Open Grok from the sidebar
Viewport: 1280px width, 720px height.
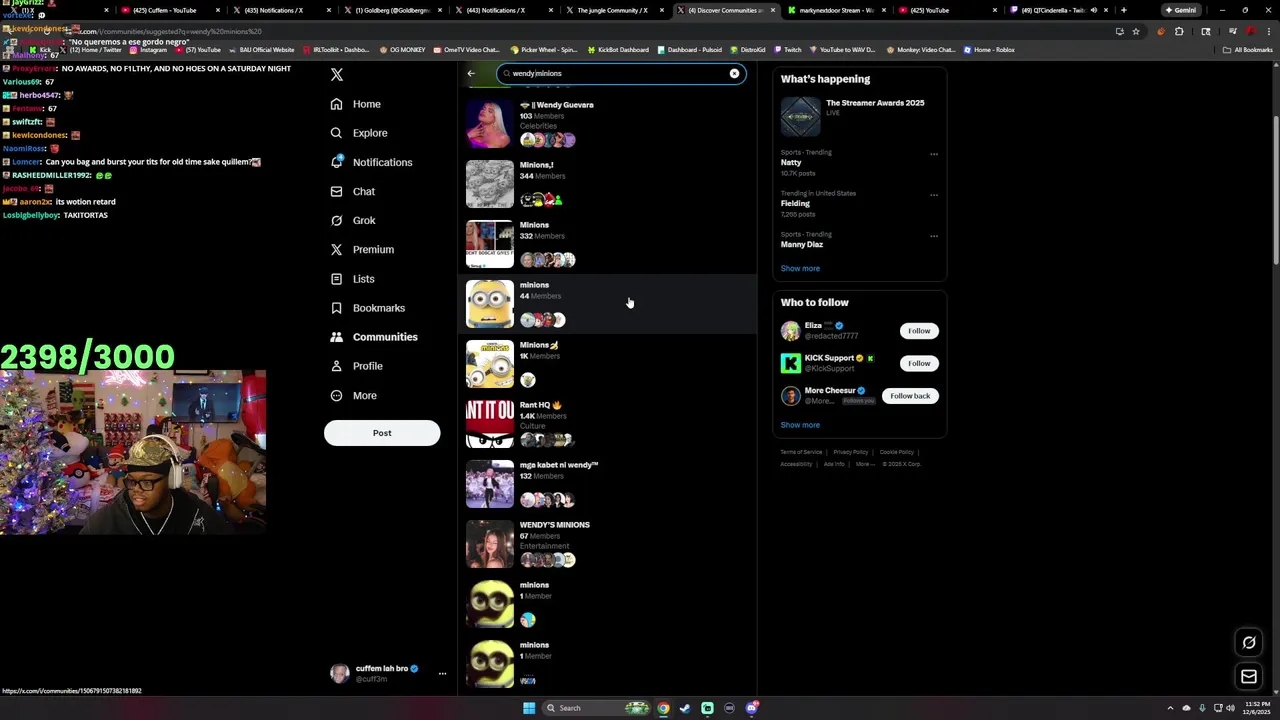(x=352, y=220)
